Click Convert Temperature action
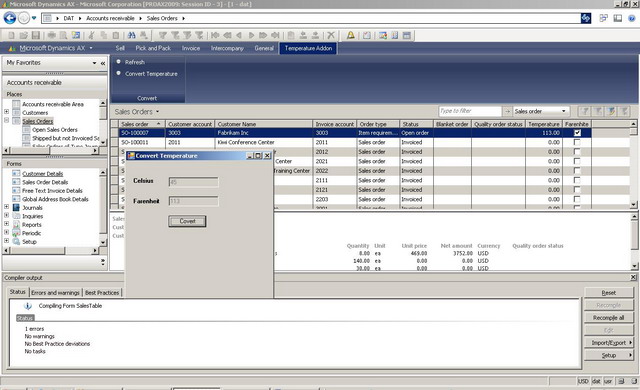The image size is (640, 390). click(x=151, y=74)
